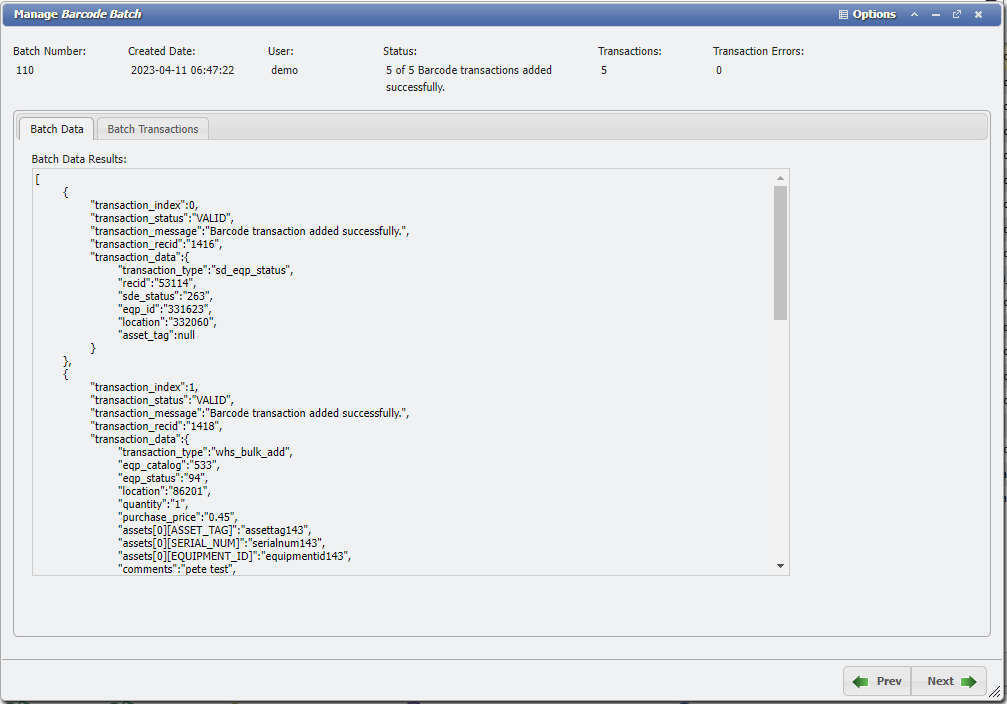Viewport: 1007px width, 704px height.
Task: Minimize the Manage Barcode Batch window
Action: 935,13
